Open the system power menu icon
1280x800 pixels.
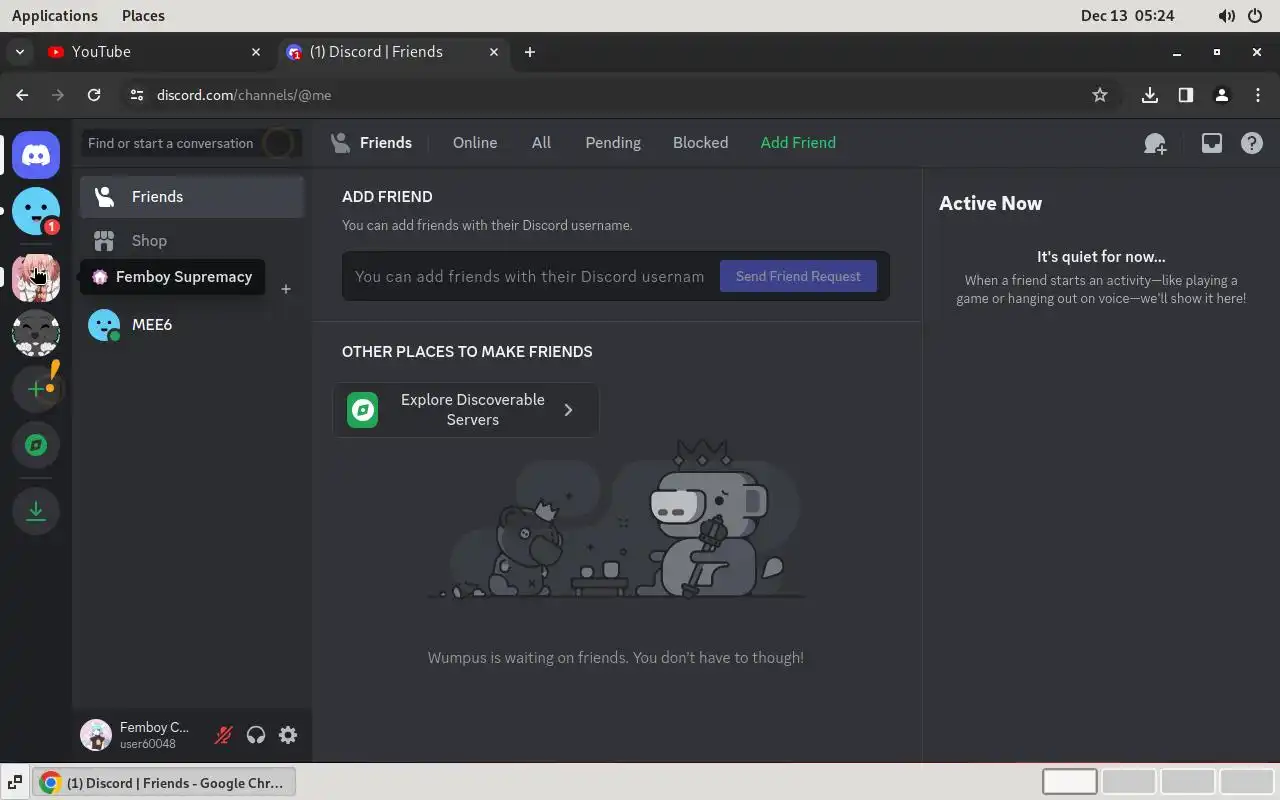click(1255, 16)
